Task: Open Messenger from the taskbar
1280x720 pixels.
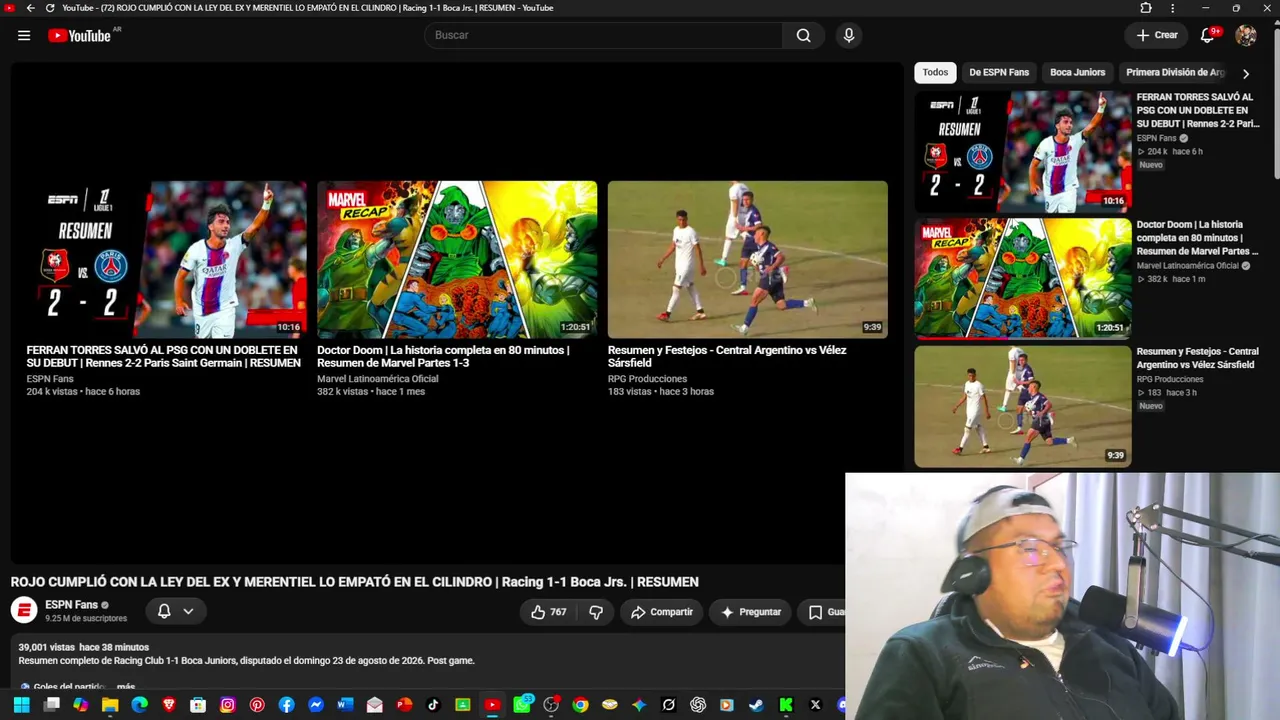Action: tap(316, 705)
